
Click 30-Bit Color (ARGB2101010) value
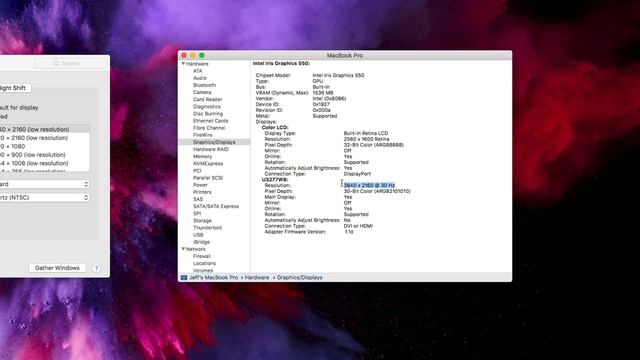pyautogui.click(x=377, y=191)
